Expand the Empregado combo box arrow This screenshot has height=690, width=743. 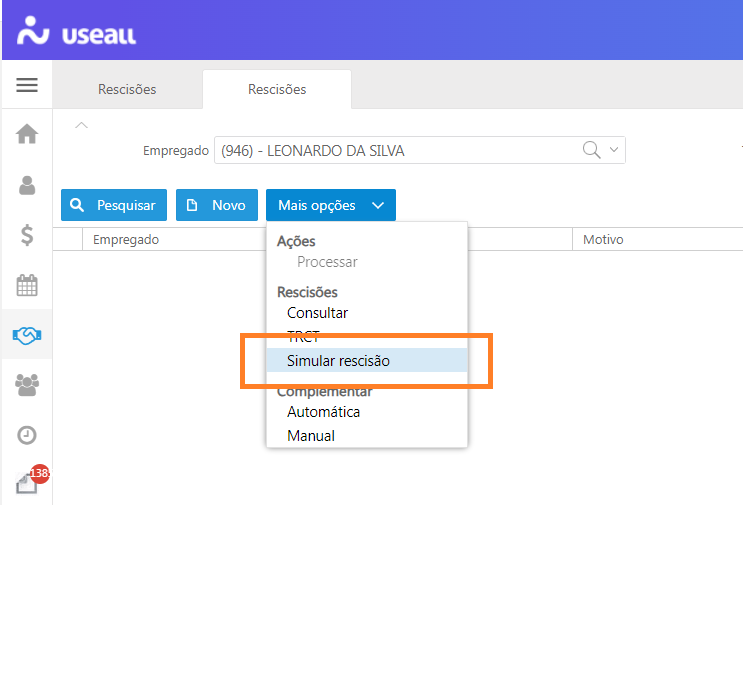614,150
